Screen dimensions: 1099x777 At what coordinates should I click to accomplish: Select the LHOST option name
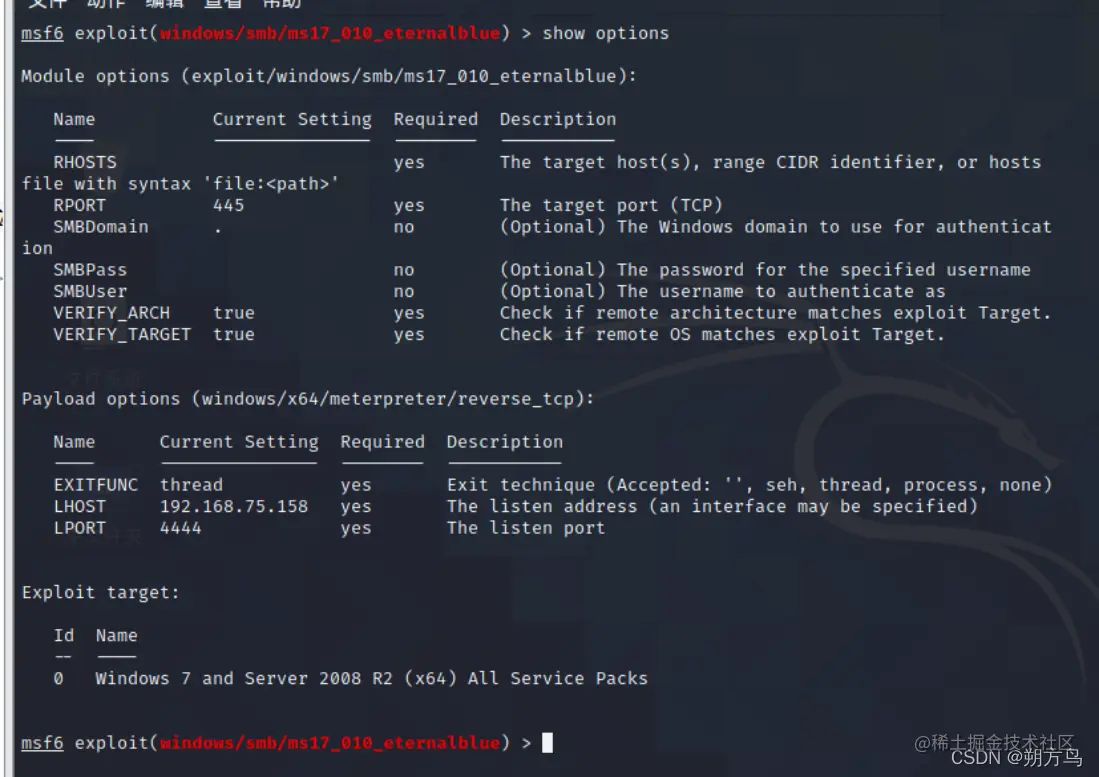(x=80, y=507)
